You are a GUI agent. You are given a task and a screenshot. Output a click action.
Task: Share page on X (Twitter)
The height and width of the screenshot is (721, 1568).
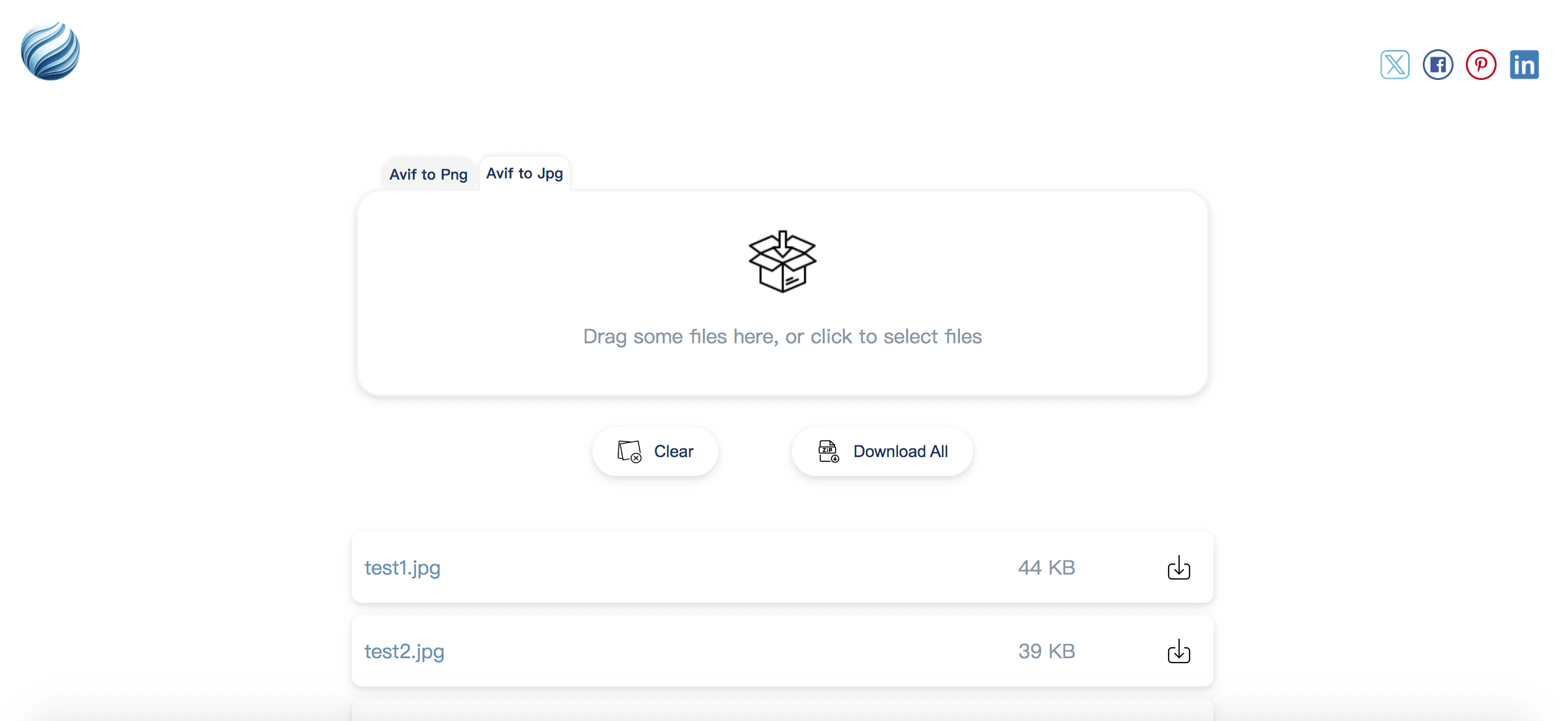click(x=1394, y=65)
